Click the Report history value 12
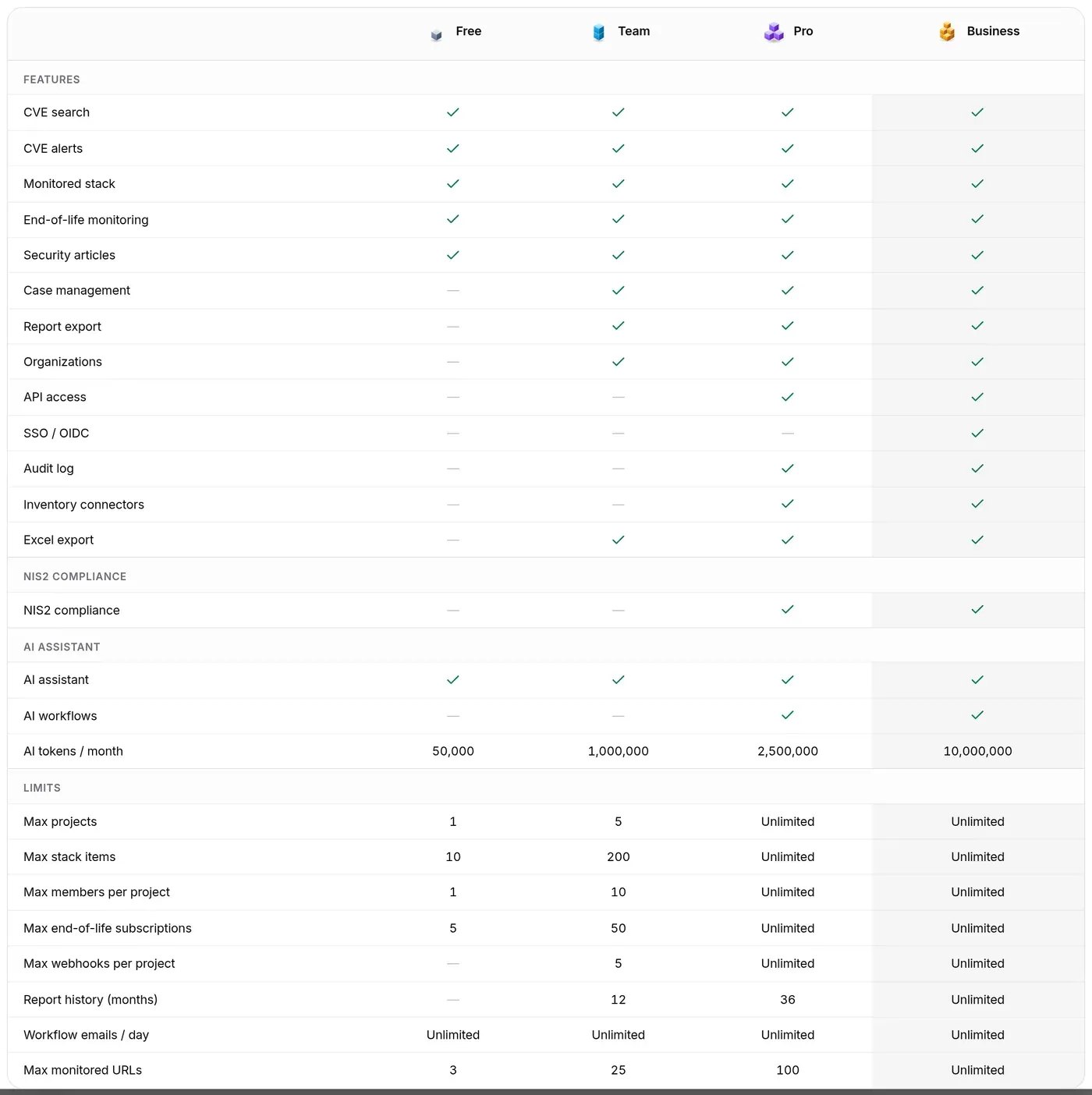This screenshot has height=1095, width=1092. point(619,999)
